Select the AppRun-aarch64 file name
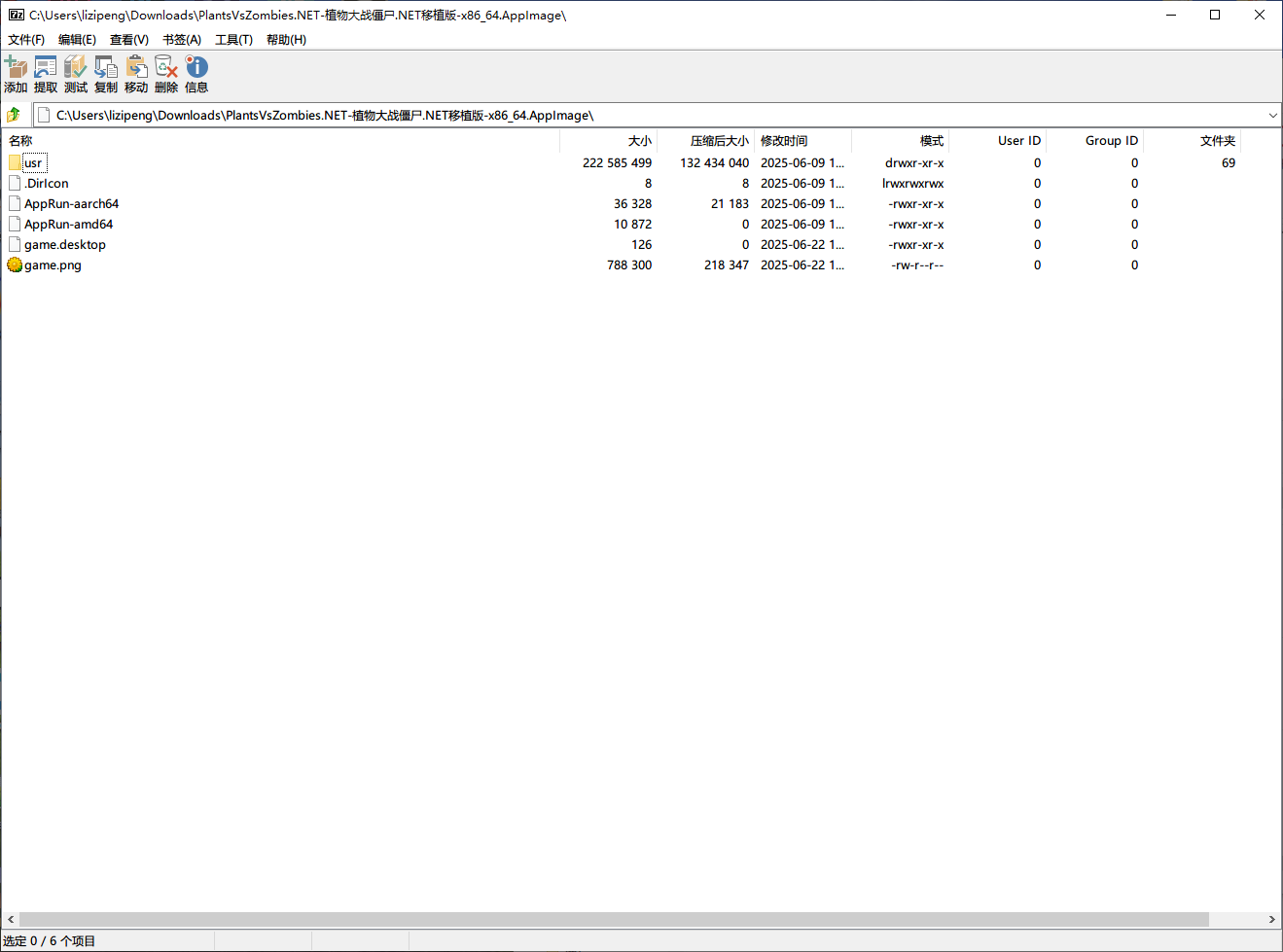Screen dimensions: 1283x952 tap(72, 203)
